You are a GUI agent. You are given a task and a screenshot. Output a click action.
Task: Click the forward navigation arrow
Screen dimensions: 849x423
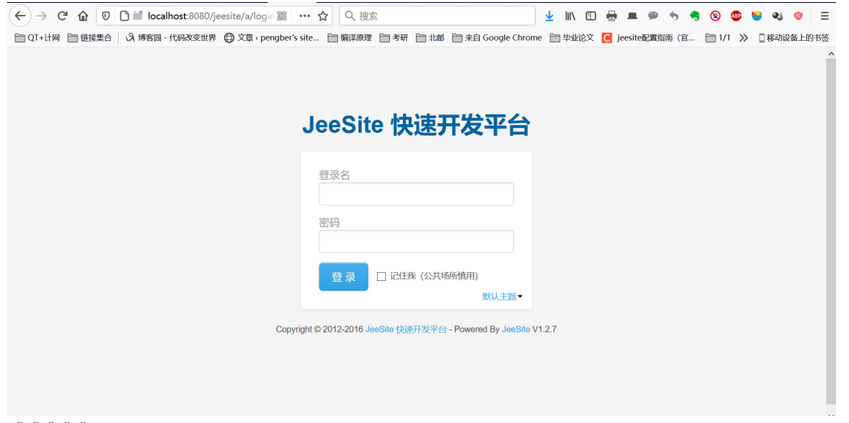click(x=42, y=16)
